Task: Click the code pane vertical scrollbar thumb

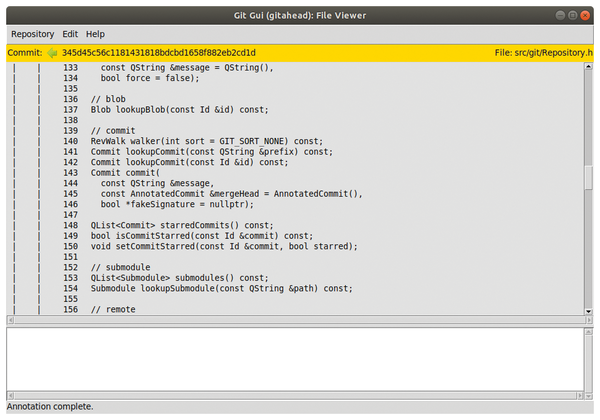Action: pyautogui.click(x=589, y=177)
